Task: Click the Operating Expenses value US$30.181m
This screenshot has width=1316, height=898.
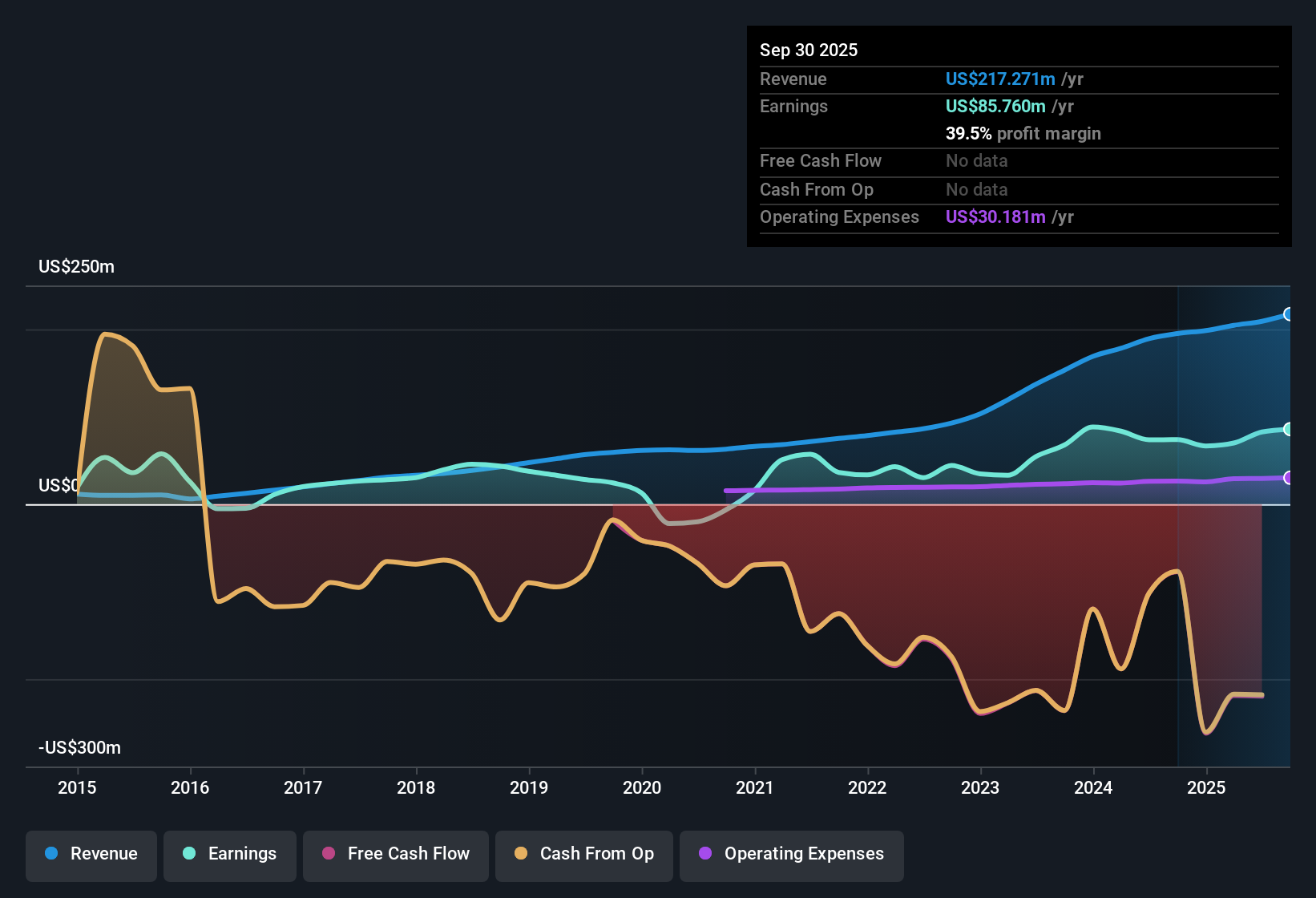Action: [995, 217]
